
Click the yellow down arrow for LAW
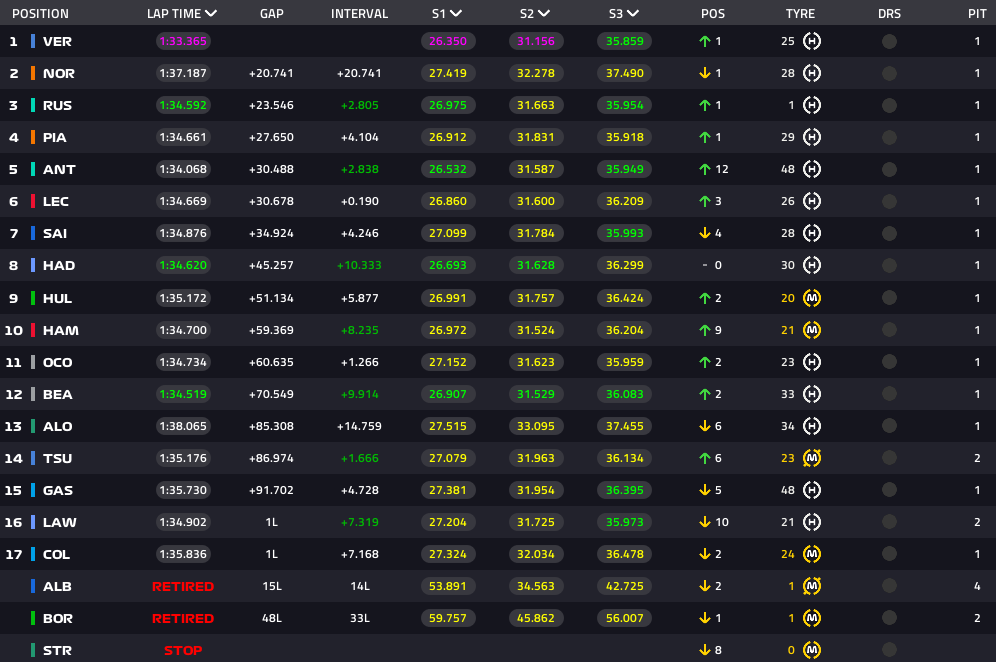pos(705,522)
